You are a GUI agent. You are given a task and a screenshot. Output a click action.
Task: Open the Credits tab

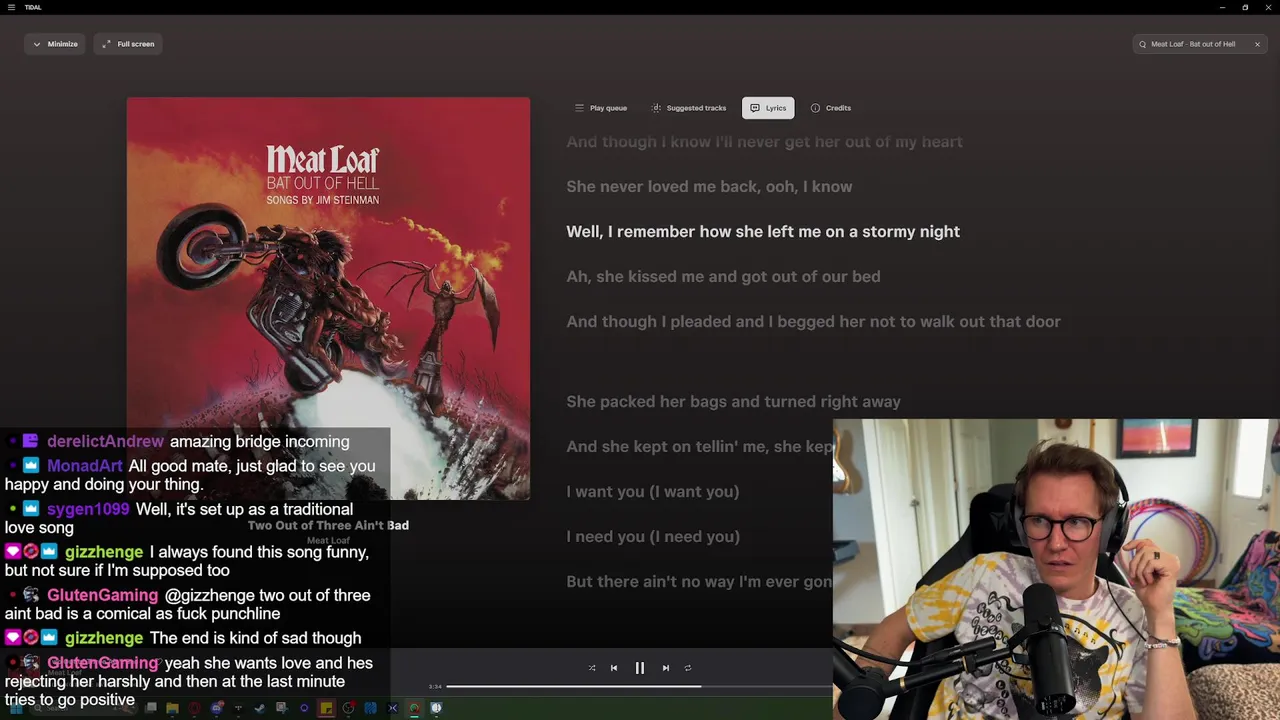831,108
